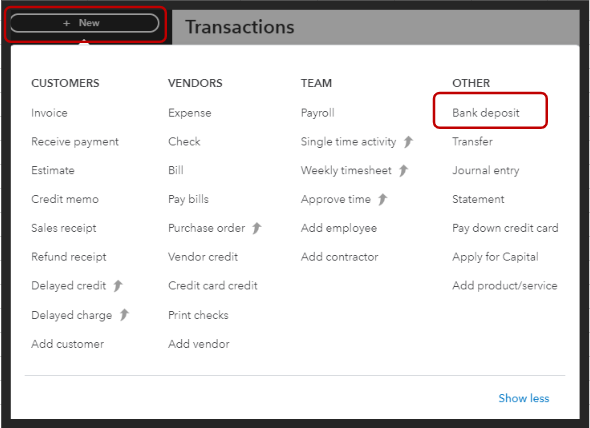Select Purchase order entry
Screen dimensions: 590x428
point(207,228)
